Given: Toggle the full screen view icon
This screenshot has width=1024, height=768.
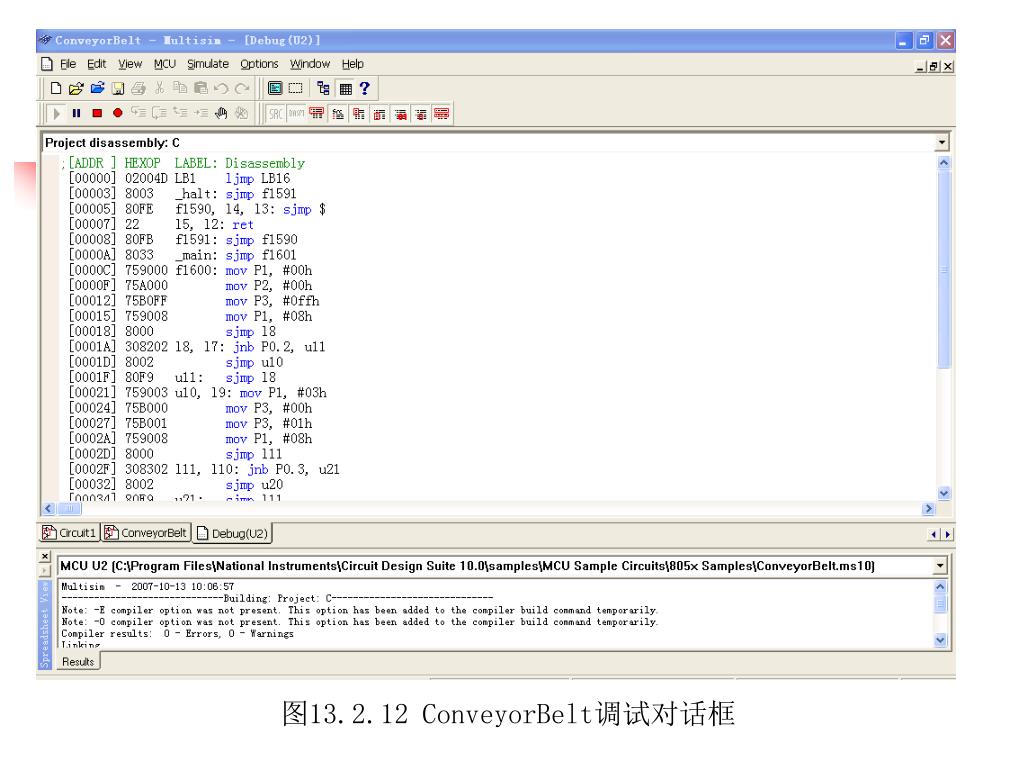Looking at the screenshot, I should (x=276, y=88).
